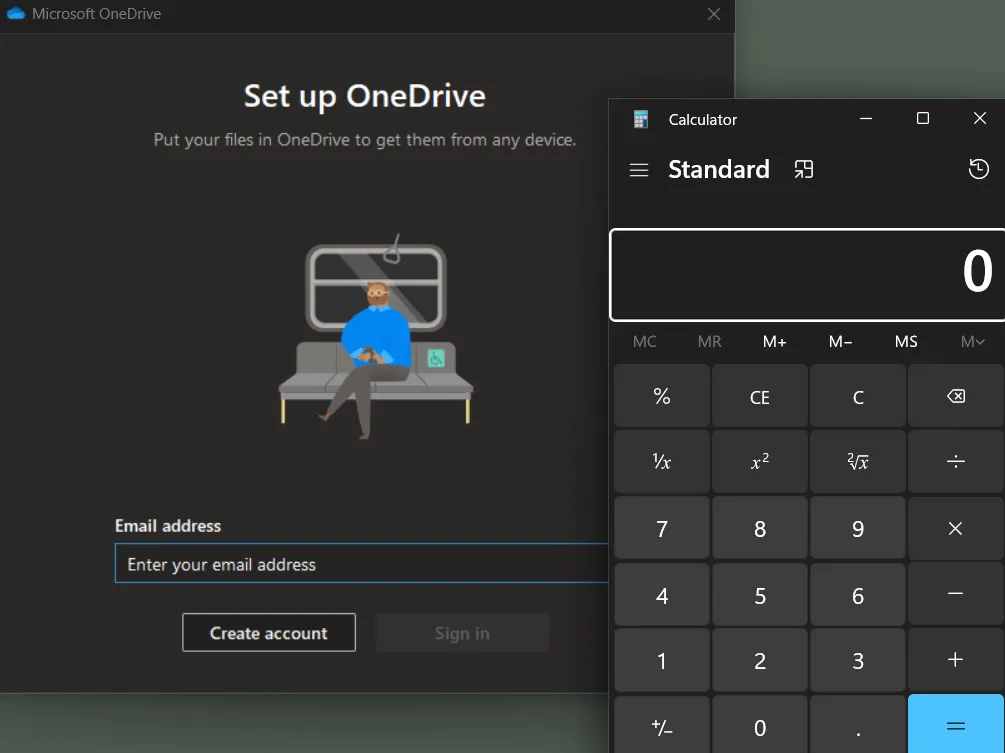Close the Calculator window
The image size is (1005, 753).
click(979, 119)
